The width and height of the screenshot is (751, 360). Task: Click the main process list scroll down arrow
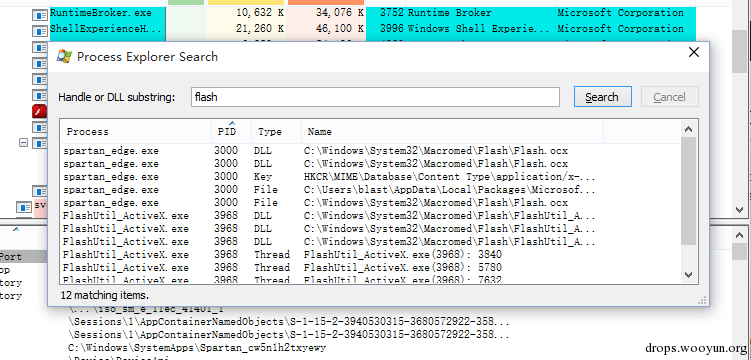[740, 210]
